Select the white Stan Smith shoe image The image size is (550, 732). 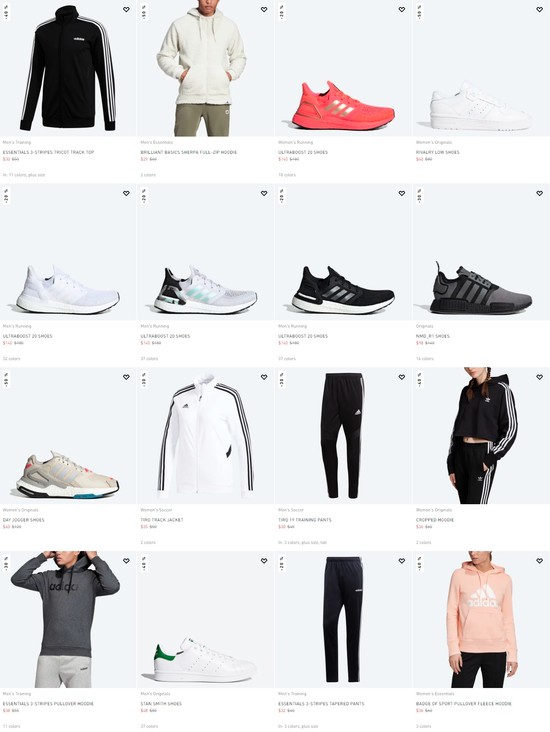click(206, 620)
